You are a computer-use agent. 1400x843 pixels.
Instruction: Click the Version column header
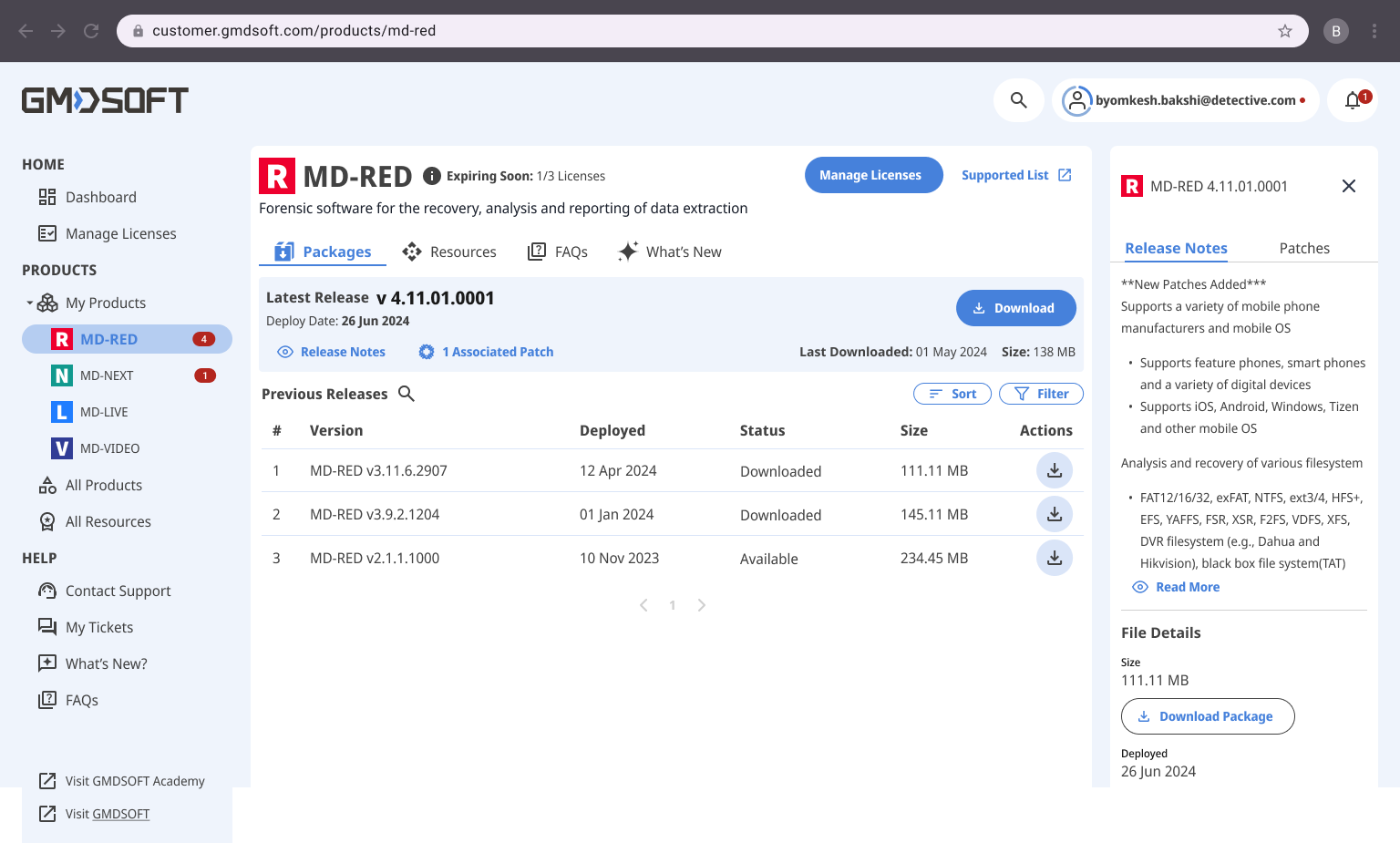click(x=336, y=430)
